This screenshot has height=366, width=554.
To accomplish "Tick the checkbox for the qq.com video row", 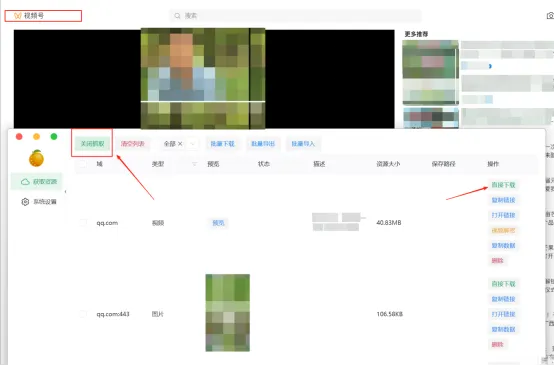I will (83, 223).
